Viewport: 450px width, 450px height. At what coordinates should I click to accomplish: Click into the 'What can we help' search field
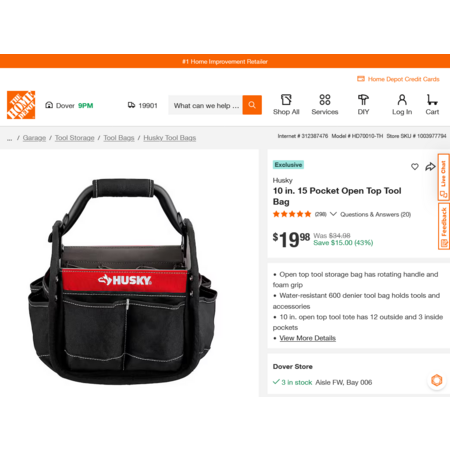(x=205, y=105)
